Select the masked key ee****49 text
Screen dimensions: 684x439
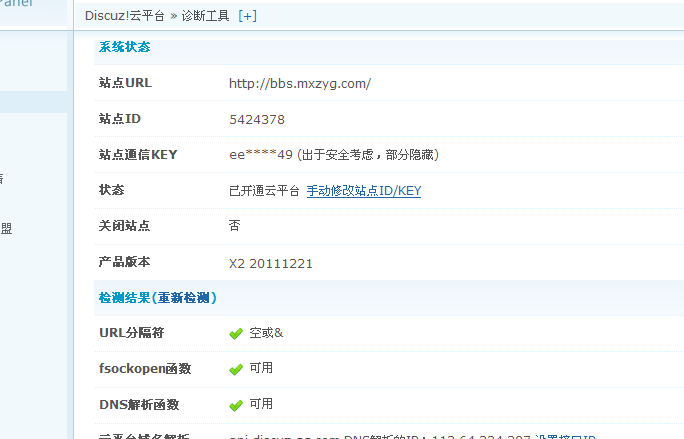click(x=261, y=154)
